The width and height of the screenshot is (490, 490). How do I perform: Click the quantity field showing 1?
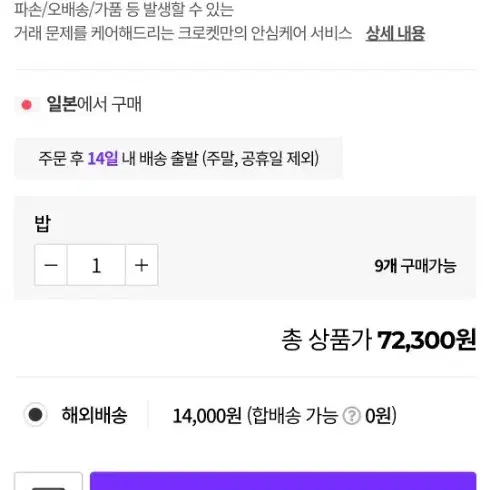tap(96, 265)
